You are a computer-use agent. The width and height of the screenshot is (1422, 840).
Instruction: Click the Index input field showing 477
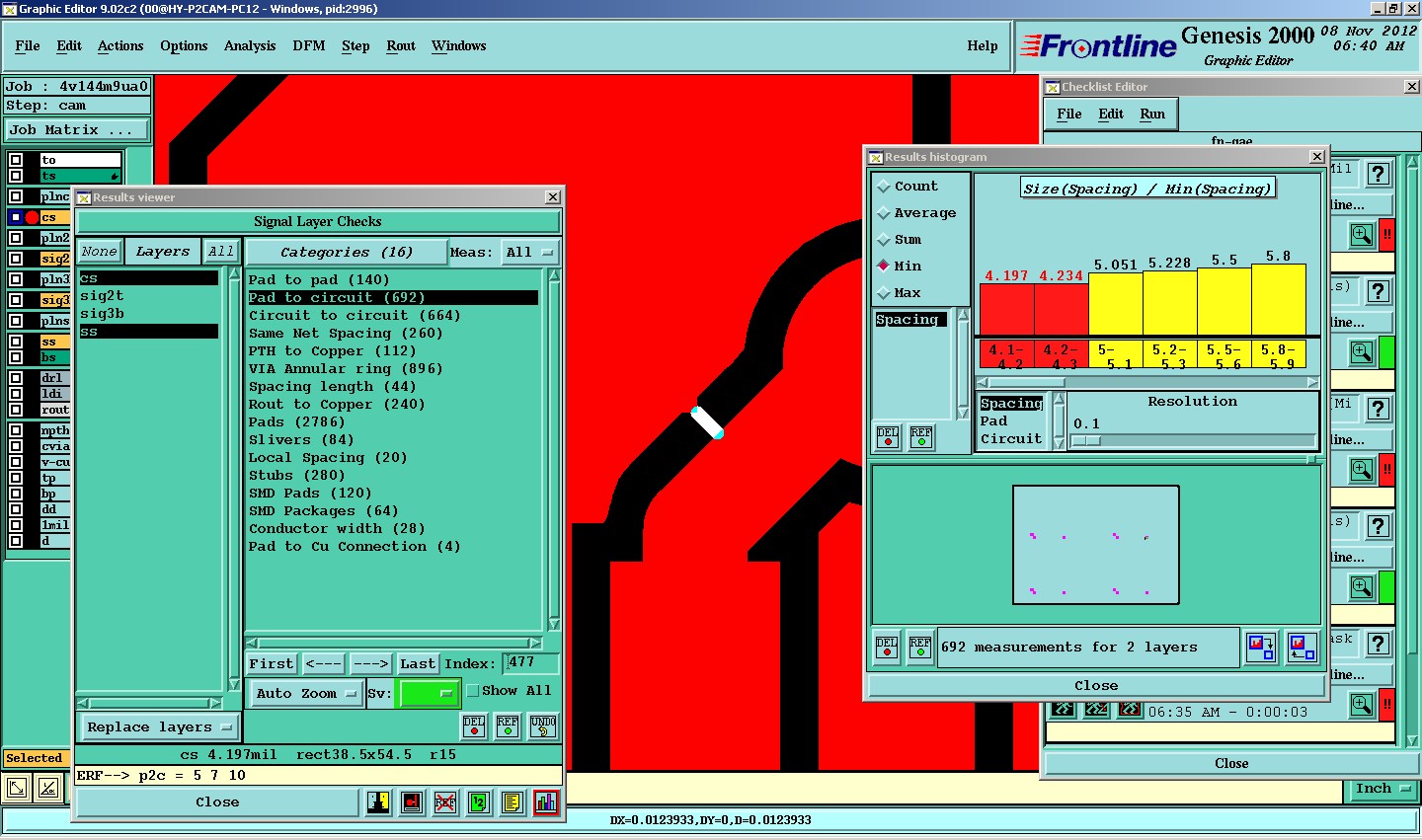(531, 663)
